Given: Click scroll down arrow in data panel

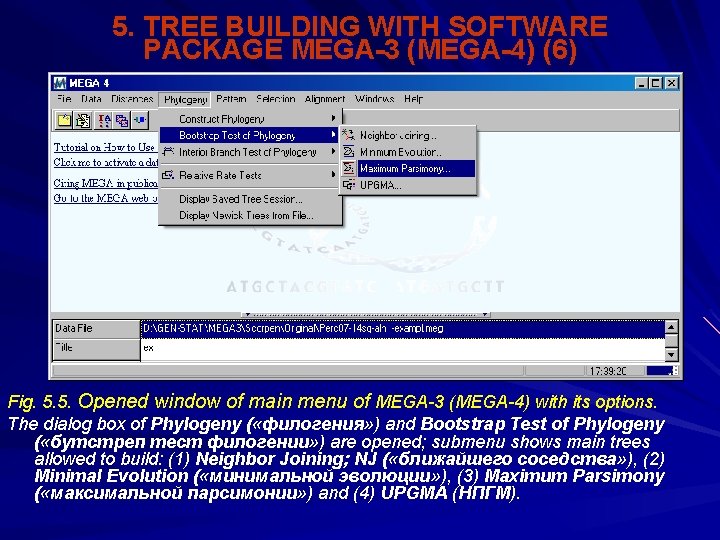Looking at the screenshot, I should pyautogui.click(x=671, y=354).
